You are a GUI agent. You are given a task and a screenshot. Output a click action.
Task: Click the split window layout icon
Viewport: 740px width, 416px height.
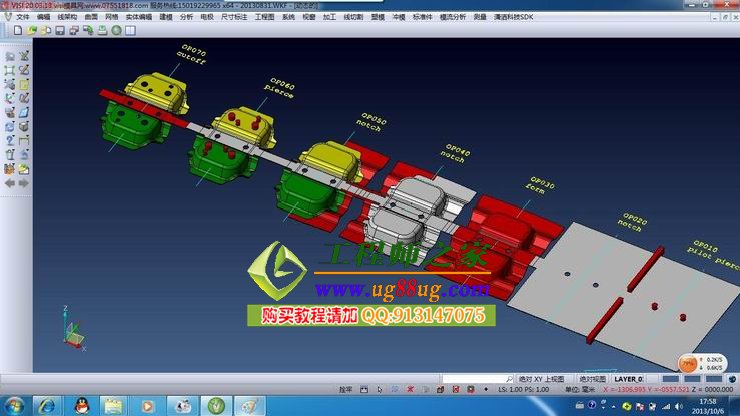(x=131, y=30)
